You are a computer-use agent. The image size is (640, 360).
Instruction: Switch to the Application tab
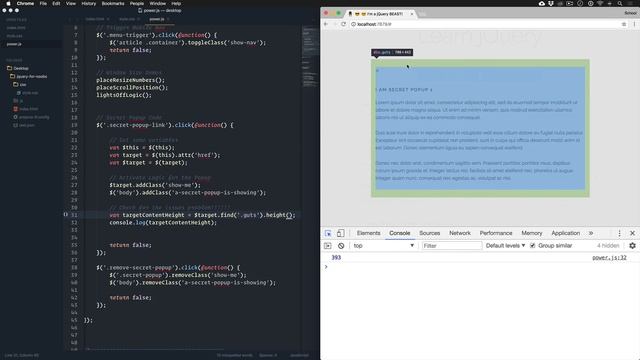point(566,233)
